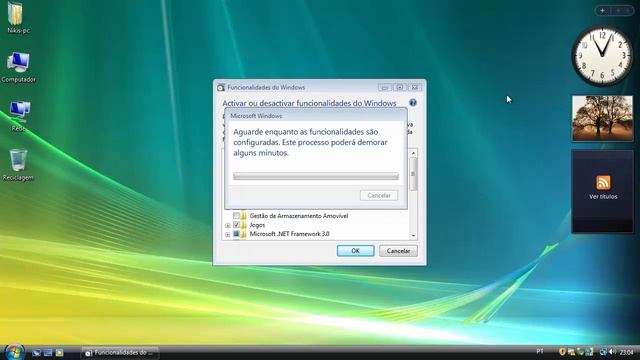Click the analog clock gadget

[x=602, y=56]
